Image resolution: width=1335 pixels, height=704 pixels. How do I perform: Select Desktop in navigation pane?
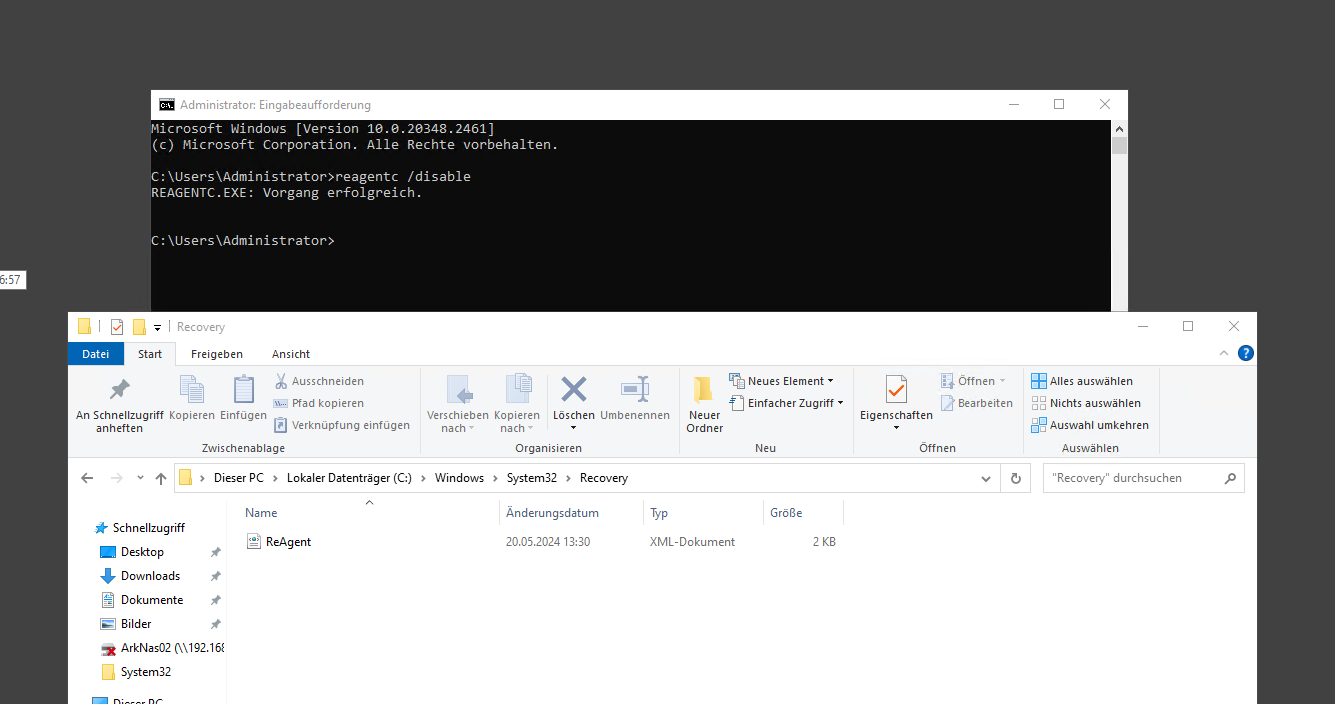[x=142, y=552]
